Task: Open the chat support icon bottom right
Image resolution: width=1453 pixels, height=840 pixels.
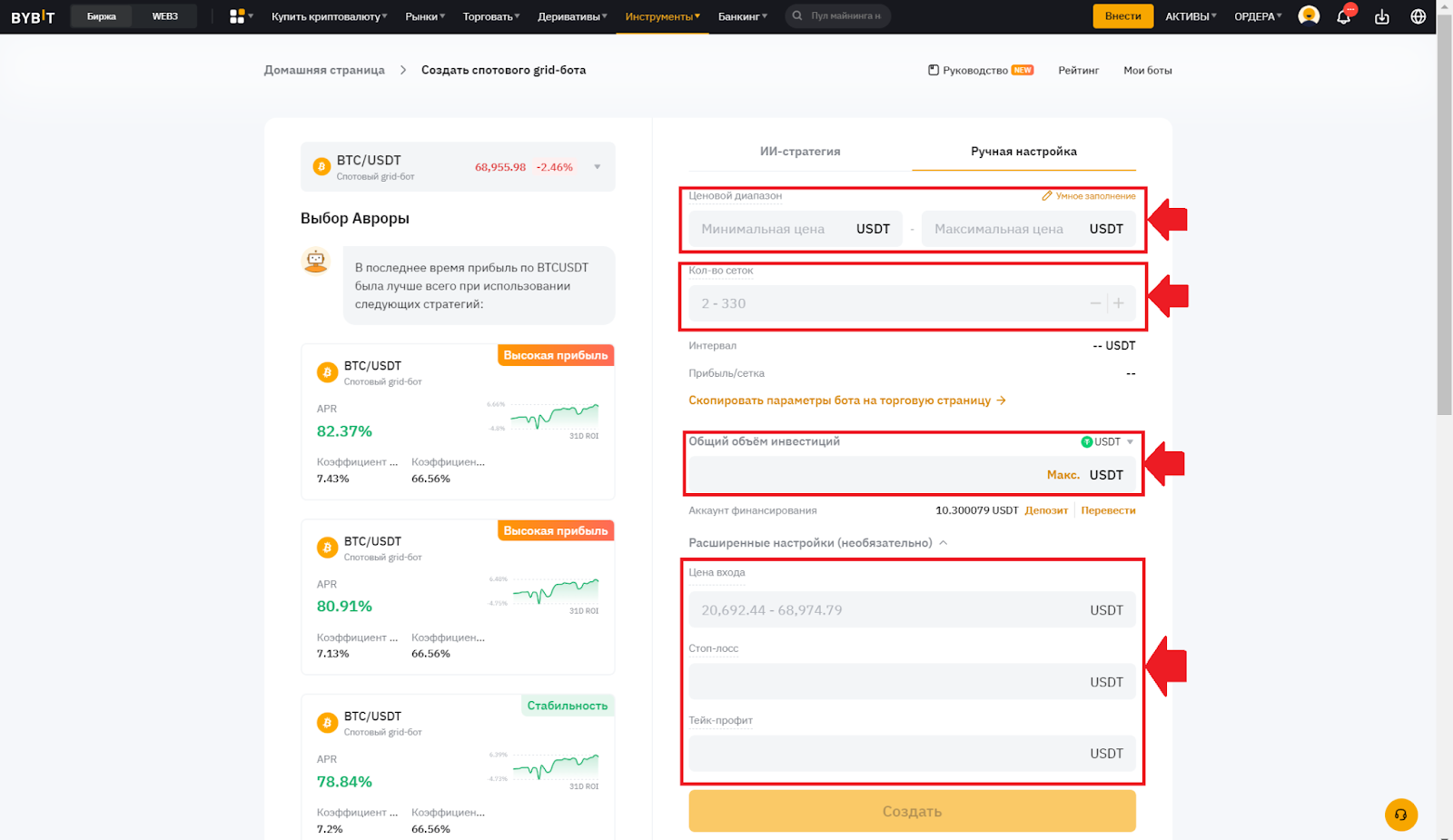Action: [1400, 815]
